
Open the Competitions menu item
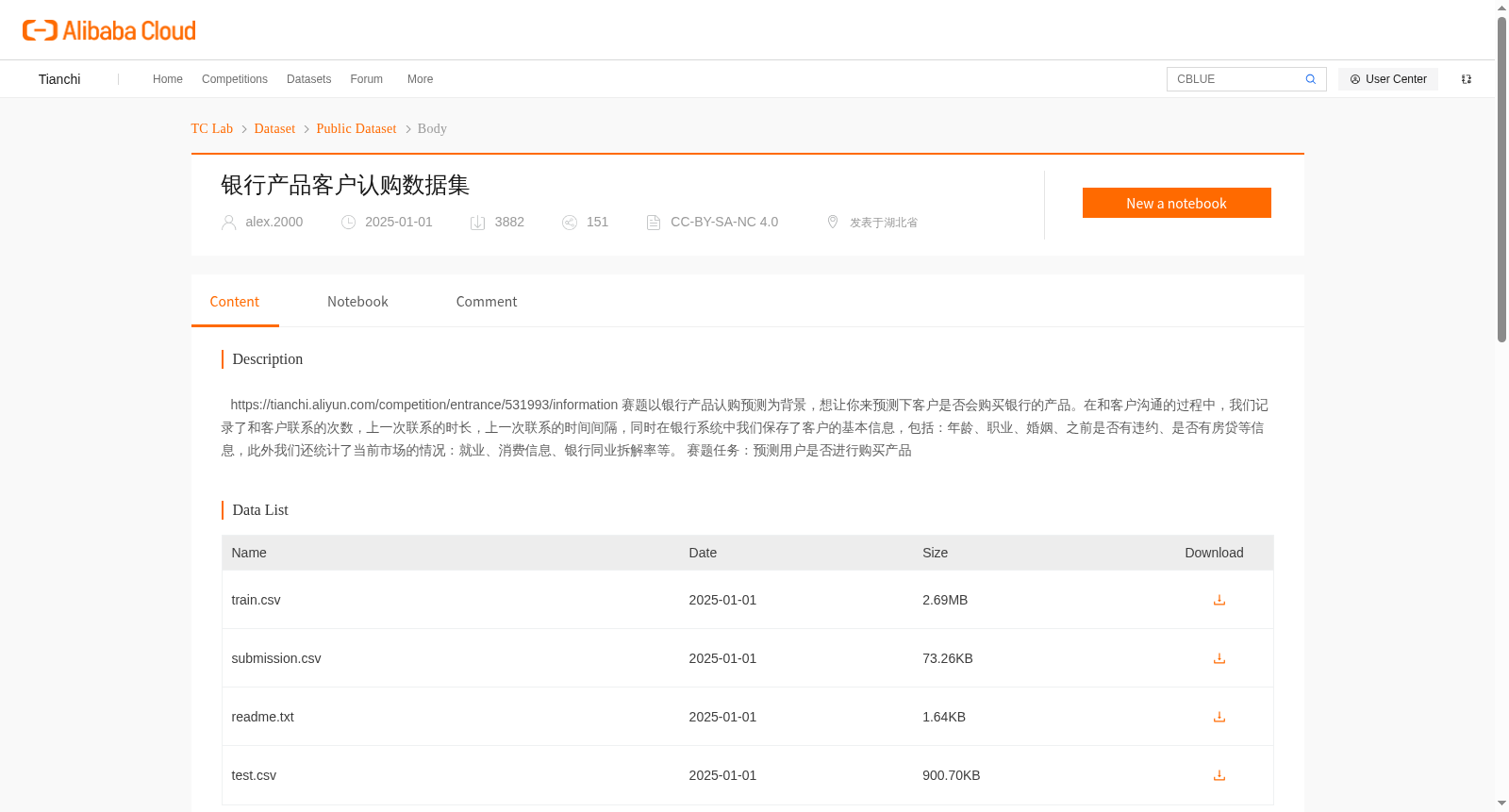click(x=235, y=79)
